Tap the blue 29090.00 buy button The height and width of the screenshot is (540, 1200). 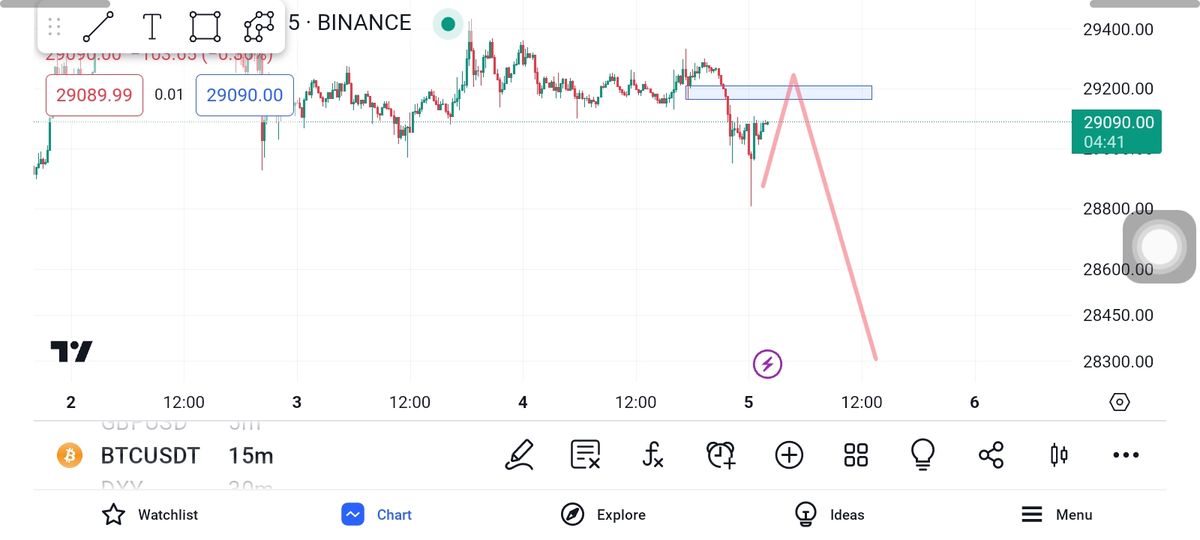pos(245,95)
